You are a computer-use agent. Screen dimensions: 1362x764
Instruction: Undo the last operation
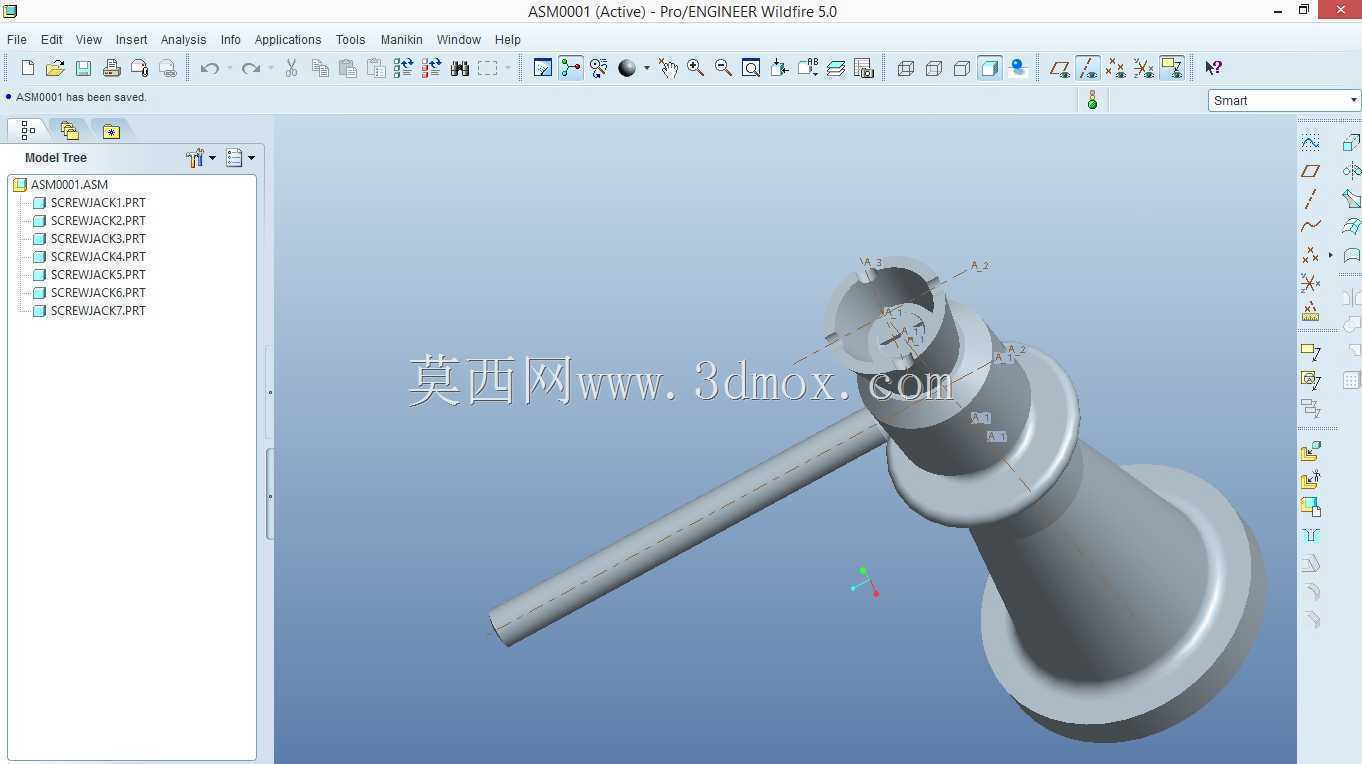click(x=210, y=68)
